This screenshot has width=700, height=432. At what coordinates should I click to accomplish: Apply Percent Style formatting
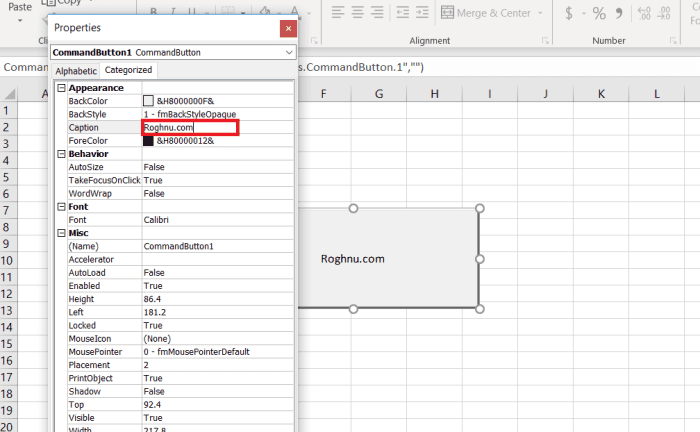click(x=599, y=13)
